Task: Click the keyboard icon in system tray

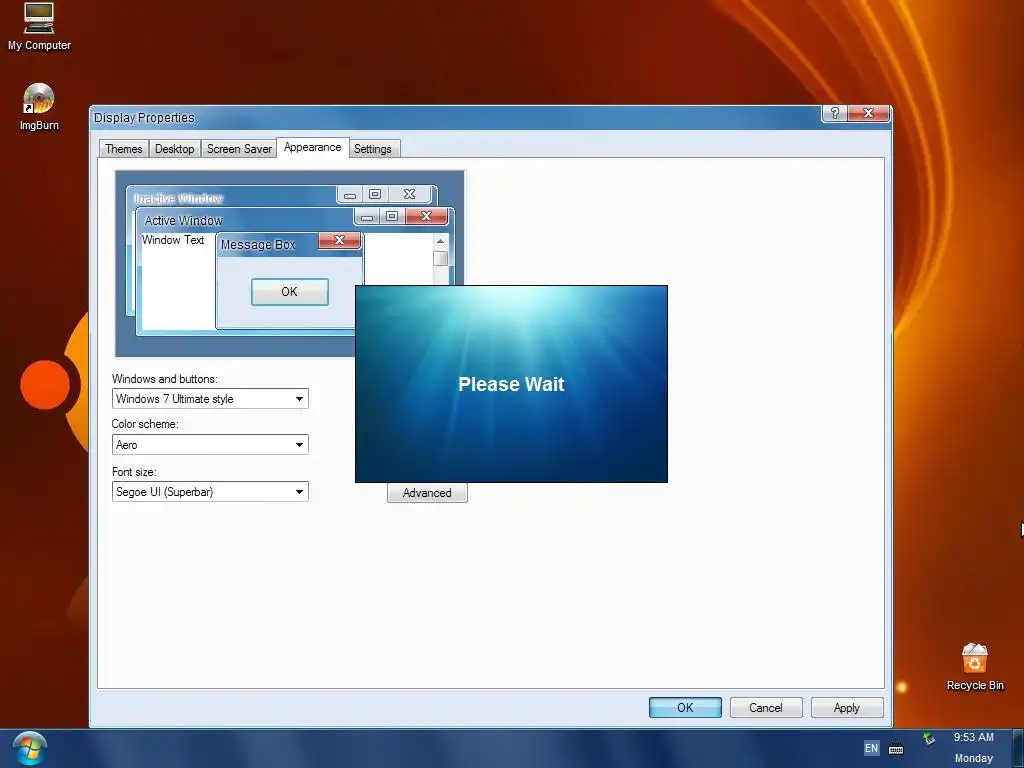Action: [896, 749]
